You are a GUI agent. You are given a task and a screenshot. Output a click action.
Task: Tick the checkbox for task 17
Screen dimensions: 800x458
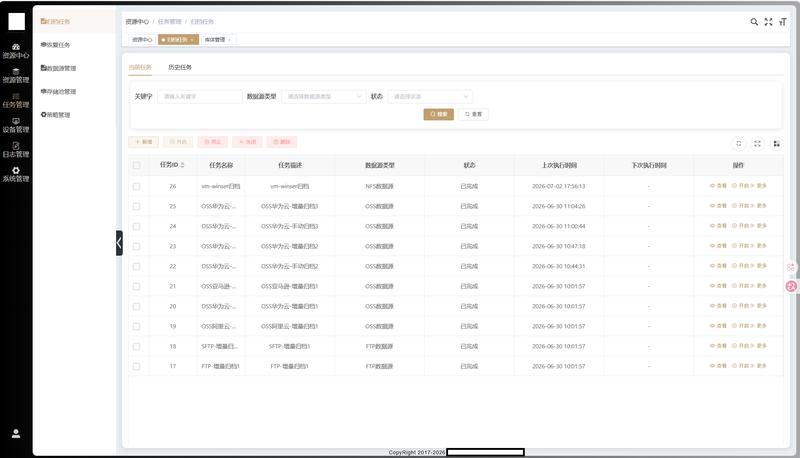tap(136, 366)
